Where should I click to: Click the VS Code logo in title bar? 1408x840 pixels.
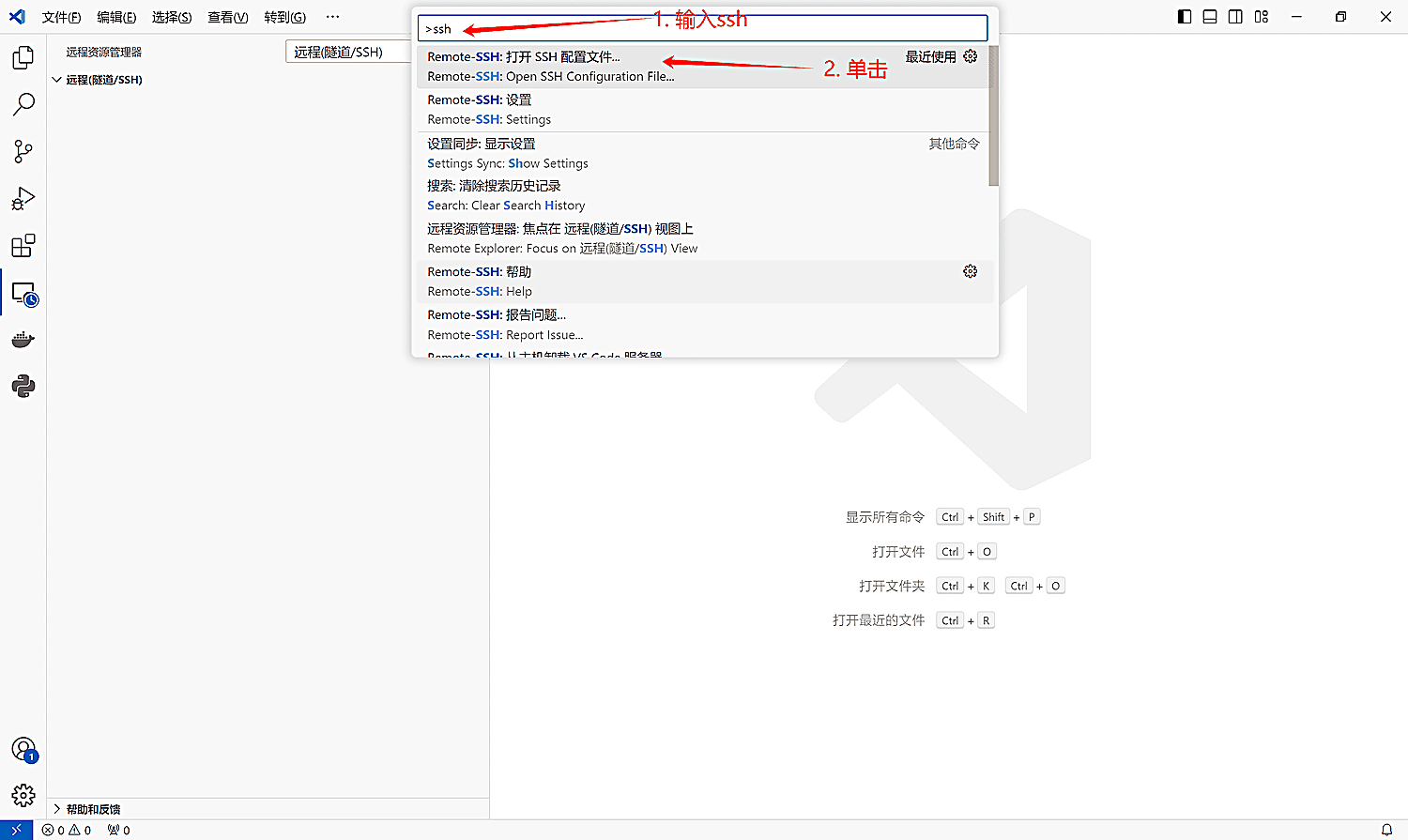[17, 17]
